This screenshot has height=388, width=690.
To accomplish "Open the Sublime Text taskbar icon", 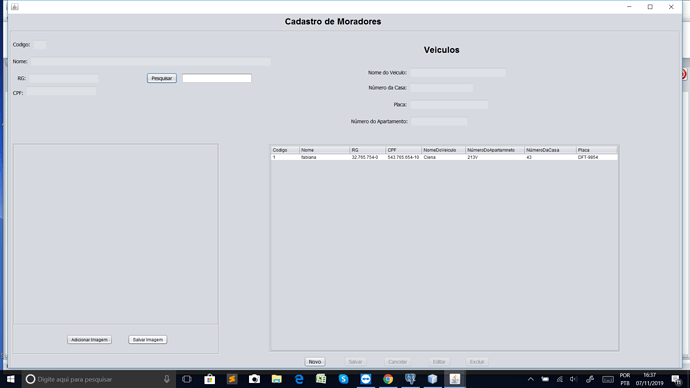I will (x=232, y=379).
